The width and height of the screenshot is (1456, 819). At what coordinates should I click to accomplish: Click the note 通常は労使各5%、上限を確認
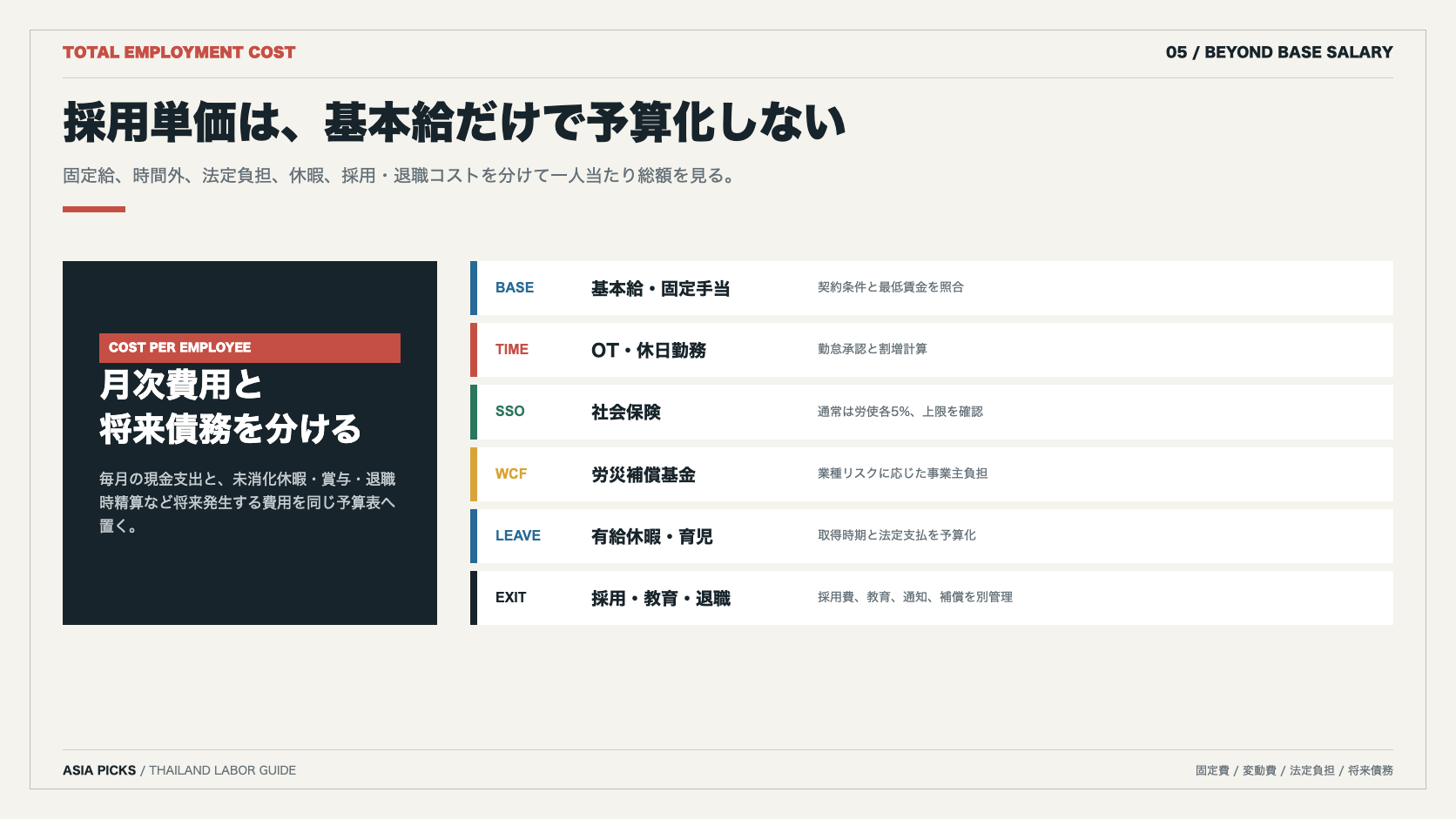click(900, 412)
